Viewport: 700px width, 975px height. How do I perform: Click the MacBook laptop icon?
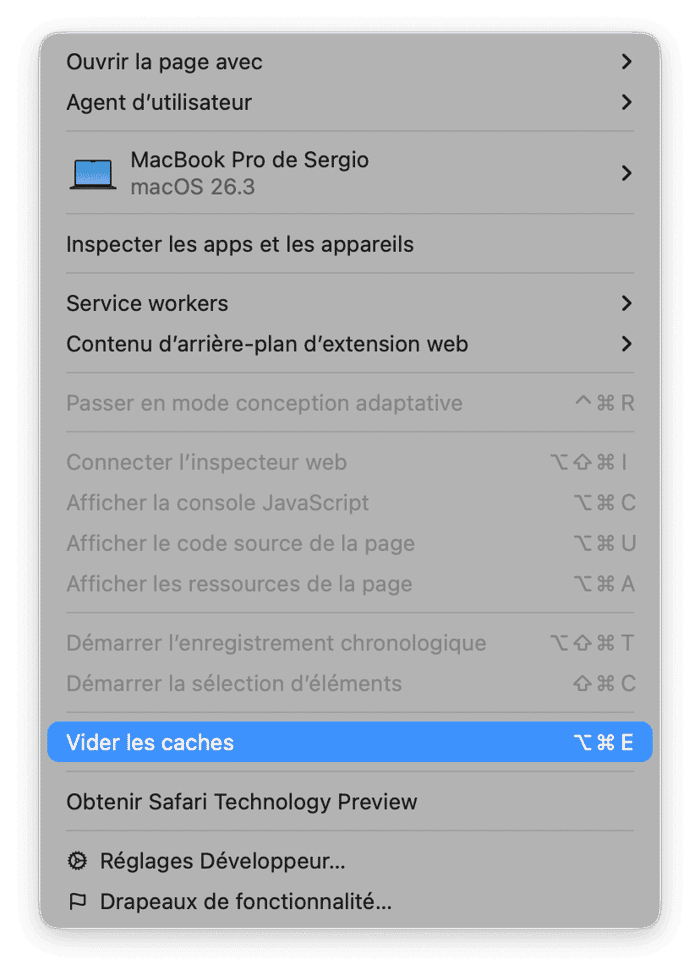point(94,172)
